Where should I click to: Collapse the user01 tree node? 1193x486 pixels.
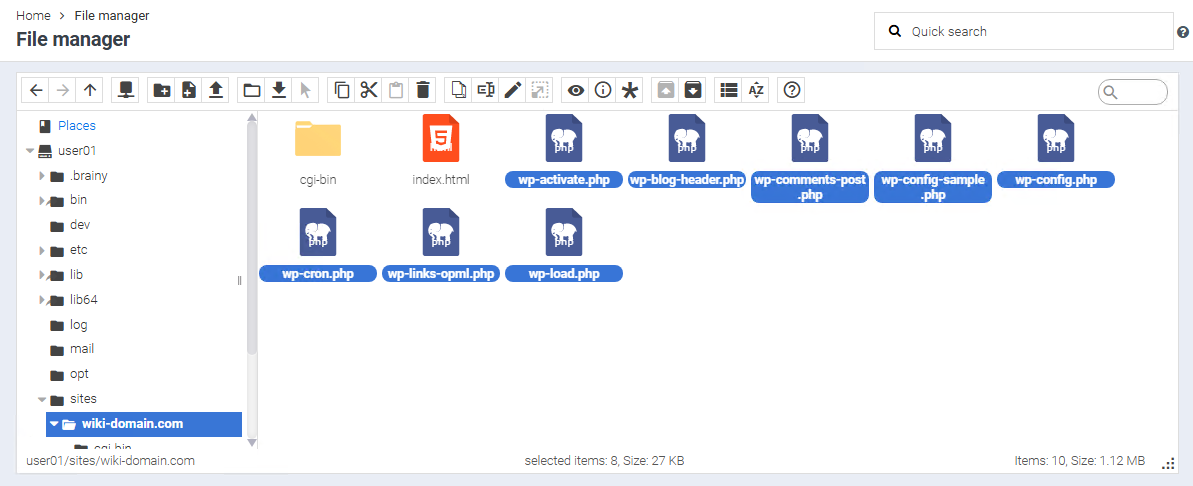[30, 151]
